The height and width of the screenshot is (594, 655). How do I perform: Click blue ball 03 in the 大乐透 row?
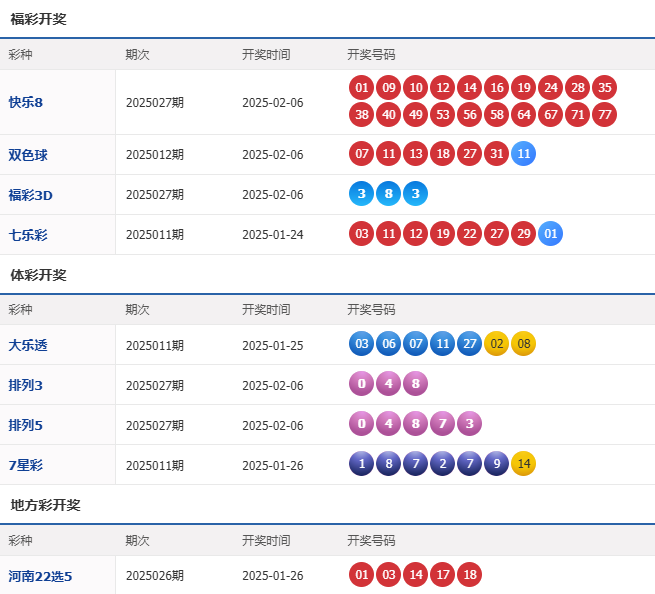(x=362, y=344)
